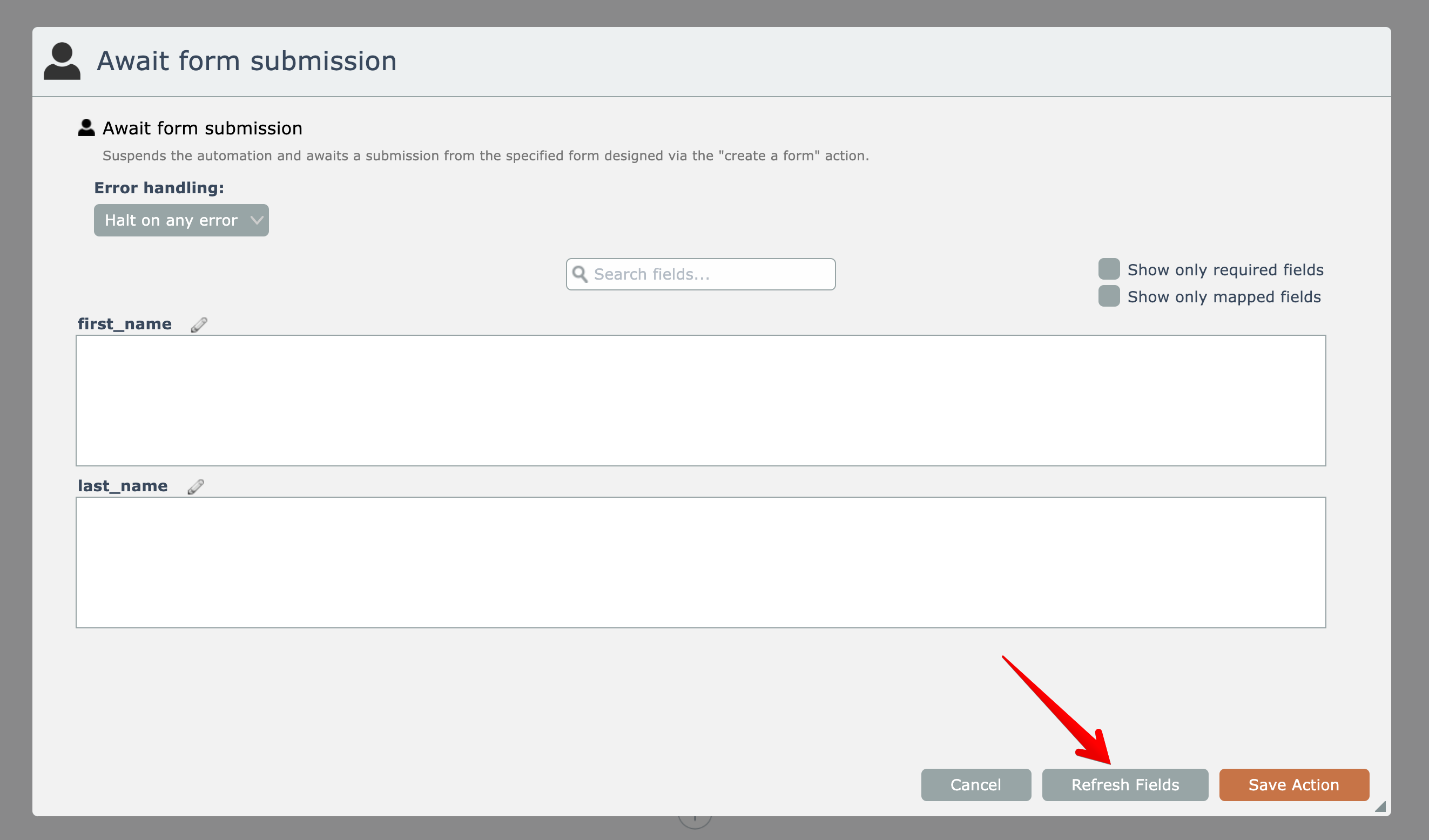Click inside the last_name text area
This screenshot has height=840, width=1429.
tap(700, 563)
